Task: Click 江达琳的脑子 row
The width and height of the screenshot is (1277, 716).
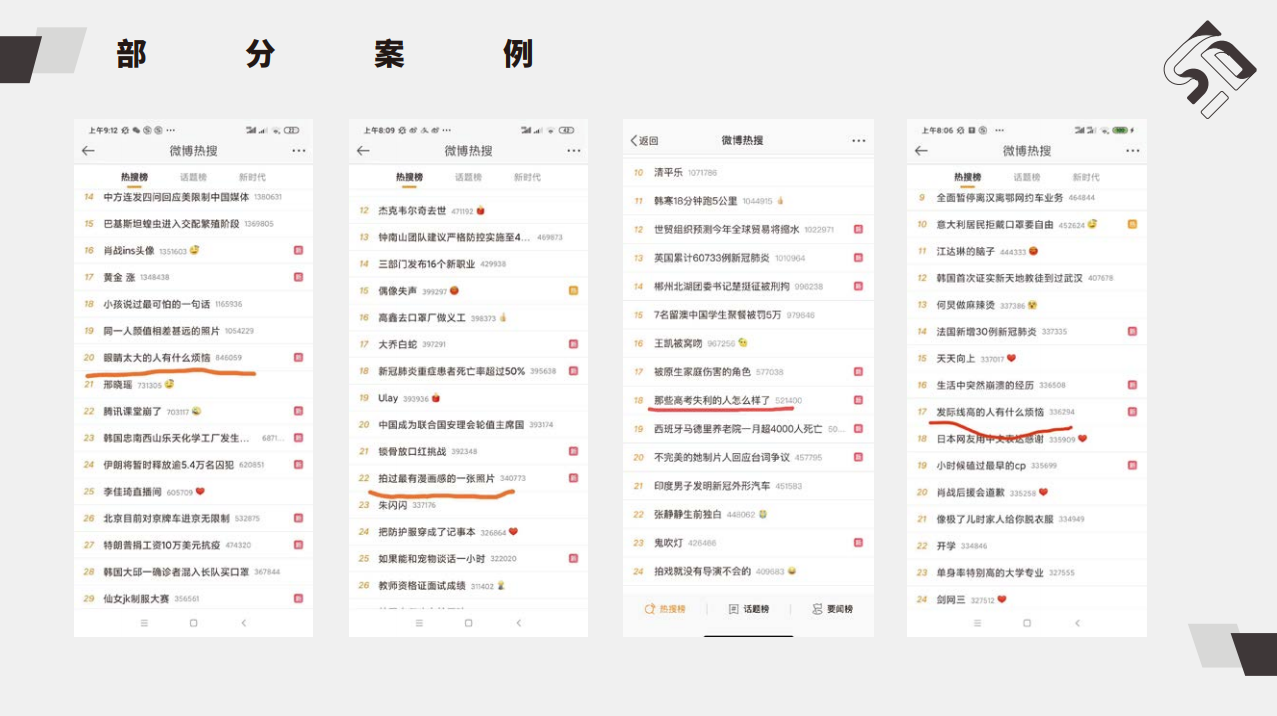Action: [1027, 251]
